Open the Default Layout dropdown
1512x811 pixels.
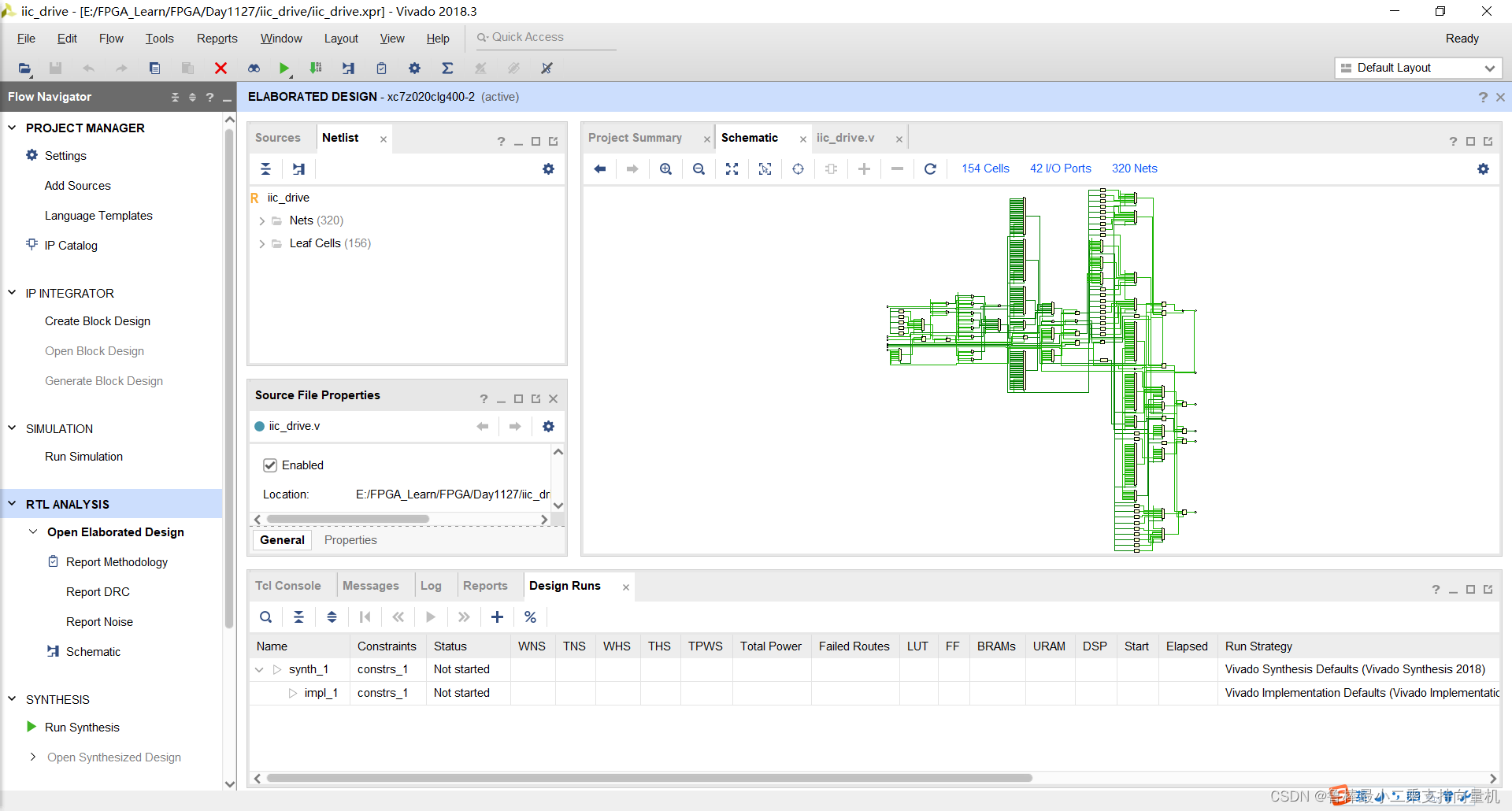[1418, 68]
